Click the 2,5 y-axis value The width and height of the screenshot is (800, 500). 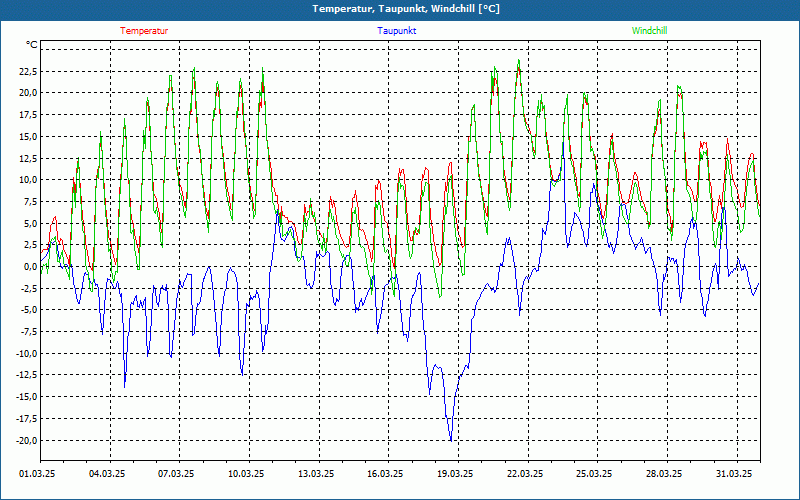pyautogui.click(x=30, y=245)
